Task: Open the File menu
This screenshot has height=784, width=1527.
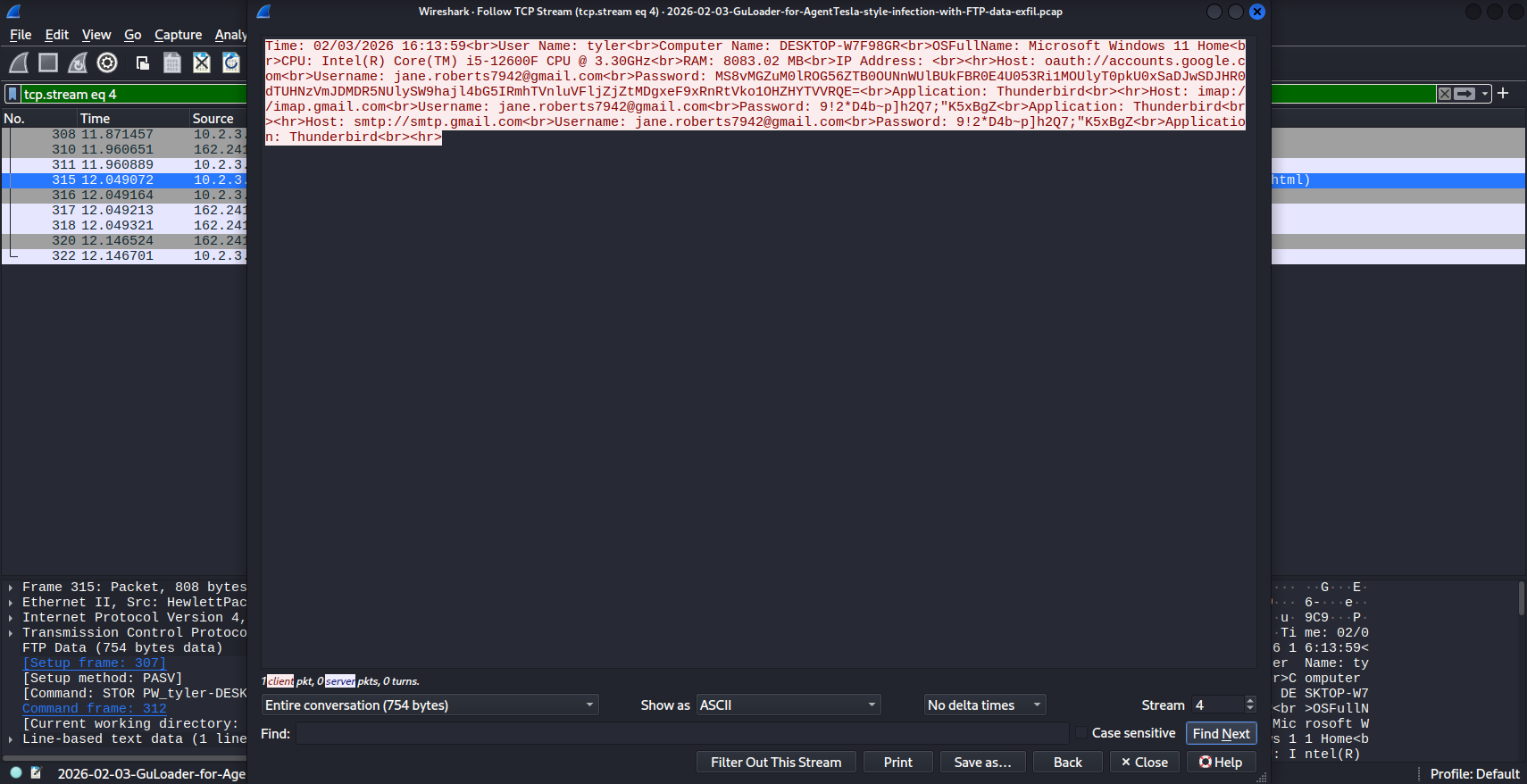Action: [21, 35]
